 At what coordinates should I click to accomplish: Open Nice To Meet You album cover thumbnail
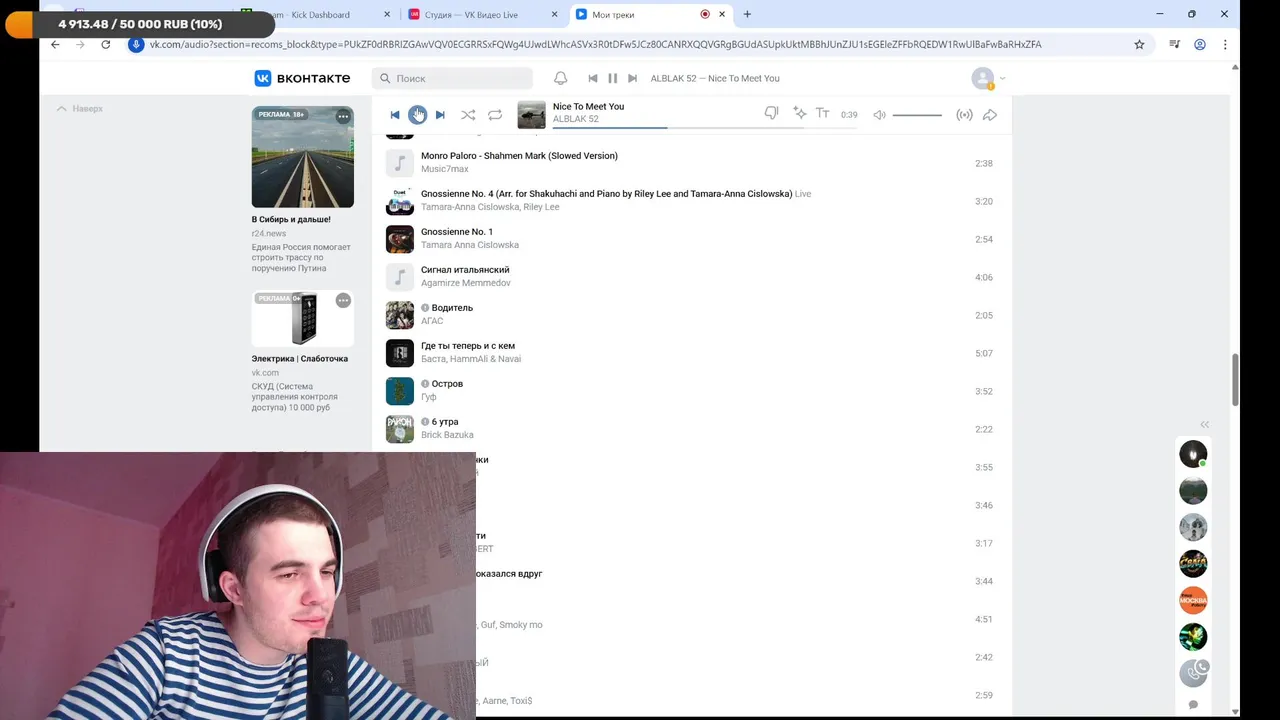[x=531, y=115]
